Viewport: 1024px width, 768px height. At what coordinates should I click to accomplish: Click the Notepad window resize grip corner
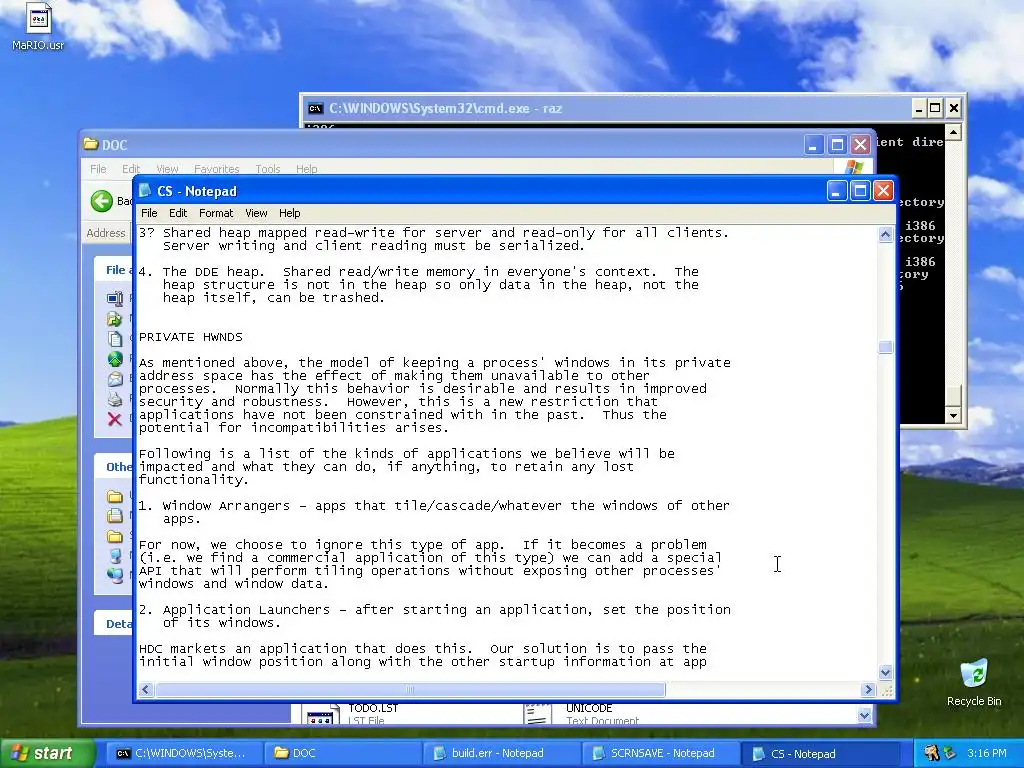886,690
